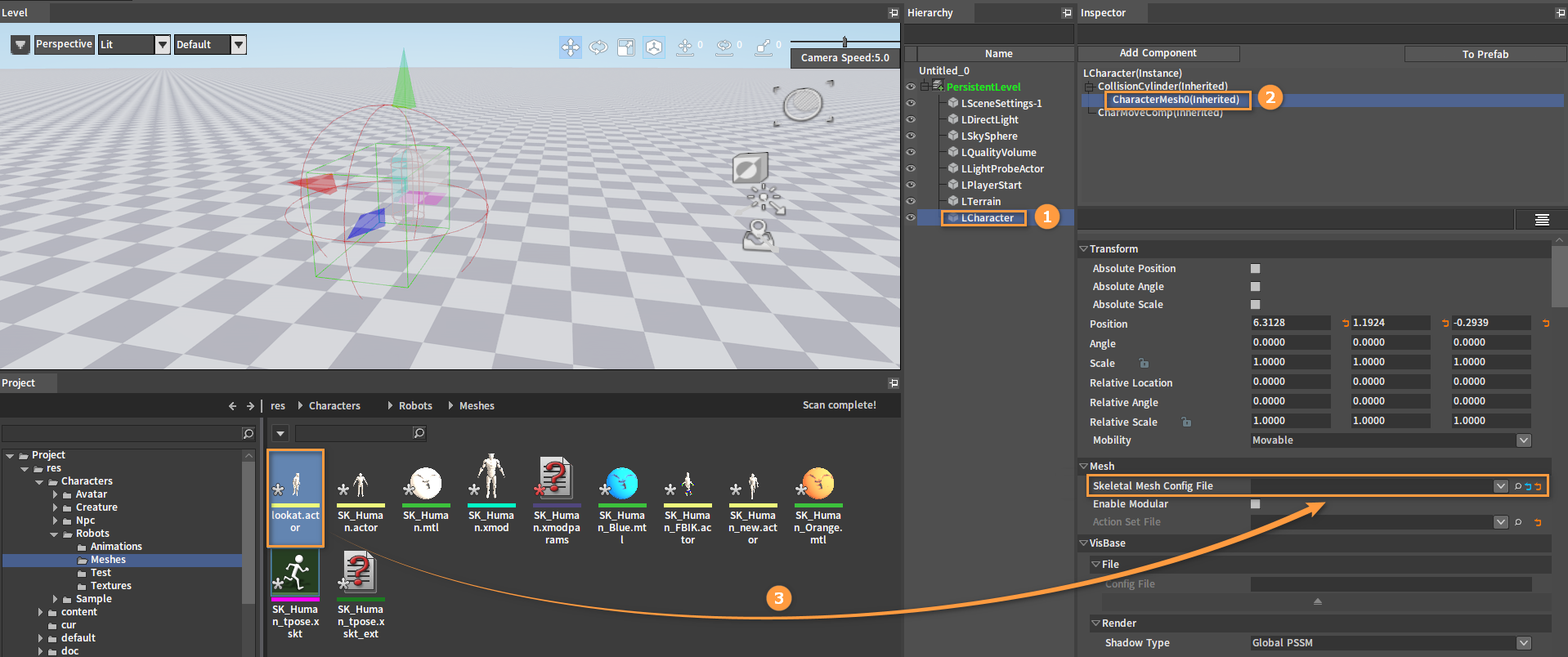1568x657 pixels.
Task: Navigate to Robots in the breadcrumb
Action: (x=415, y=406)
